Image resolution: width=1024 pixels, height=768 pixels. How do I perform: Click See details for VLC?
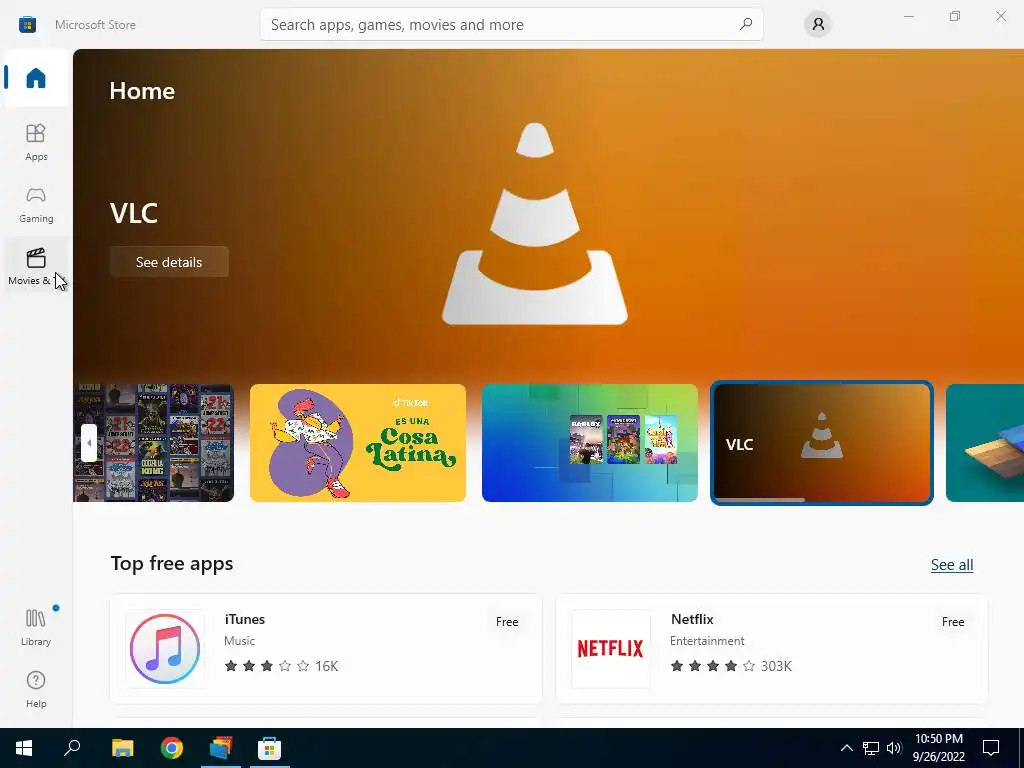tap(169, 262)
